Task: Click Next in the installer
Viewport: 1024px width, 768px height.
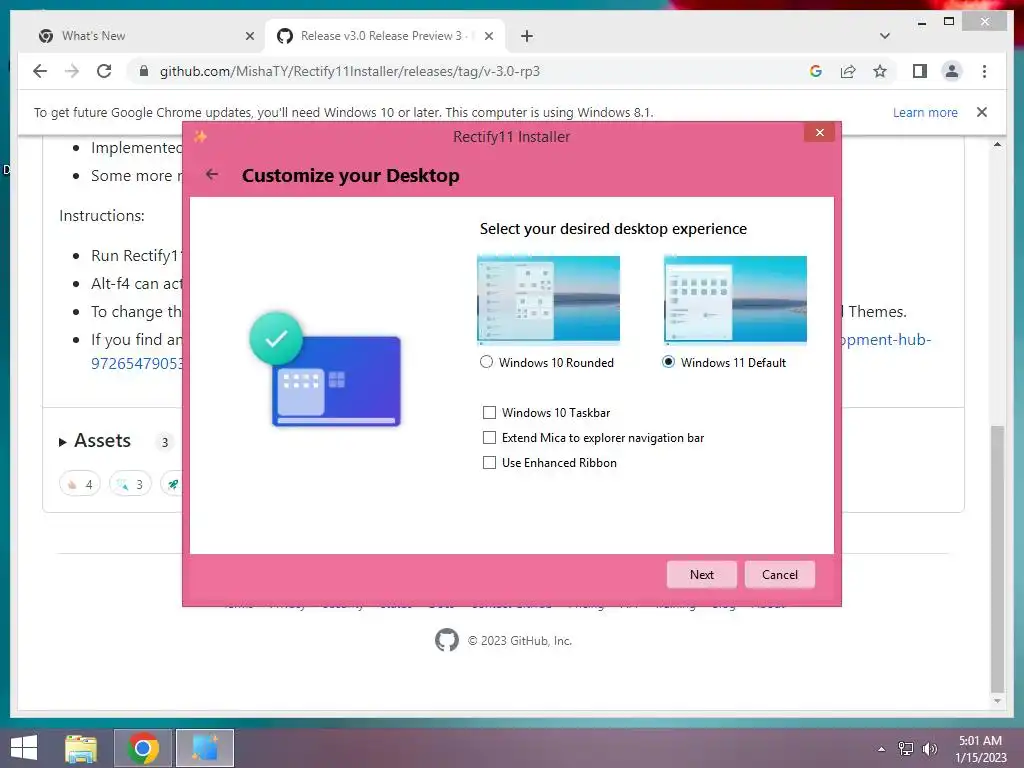Action: click(701, 575)
